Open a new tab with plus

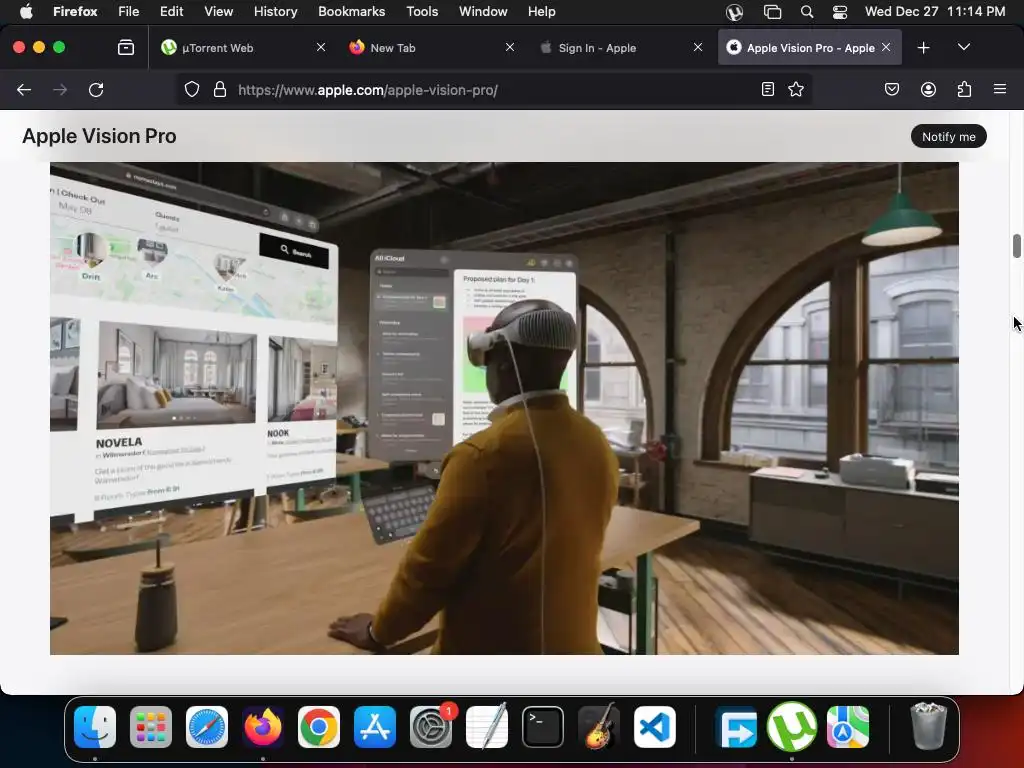pos(923,48)
